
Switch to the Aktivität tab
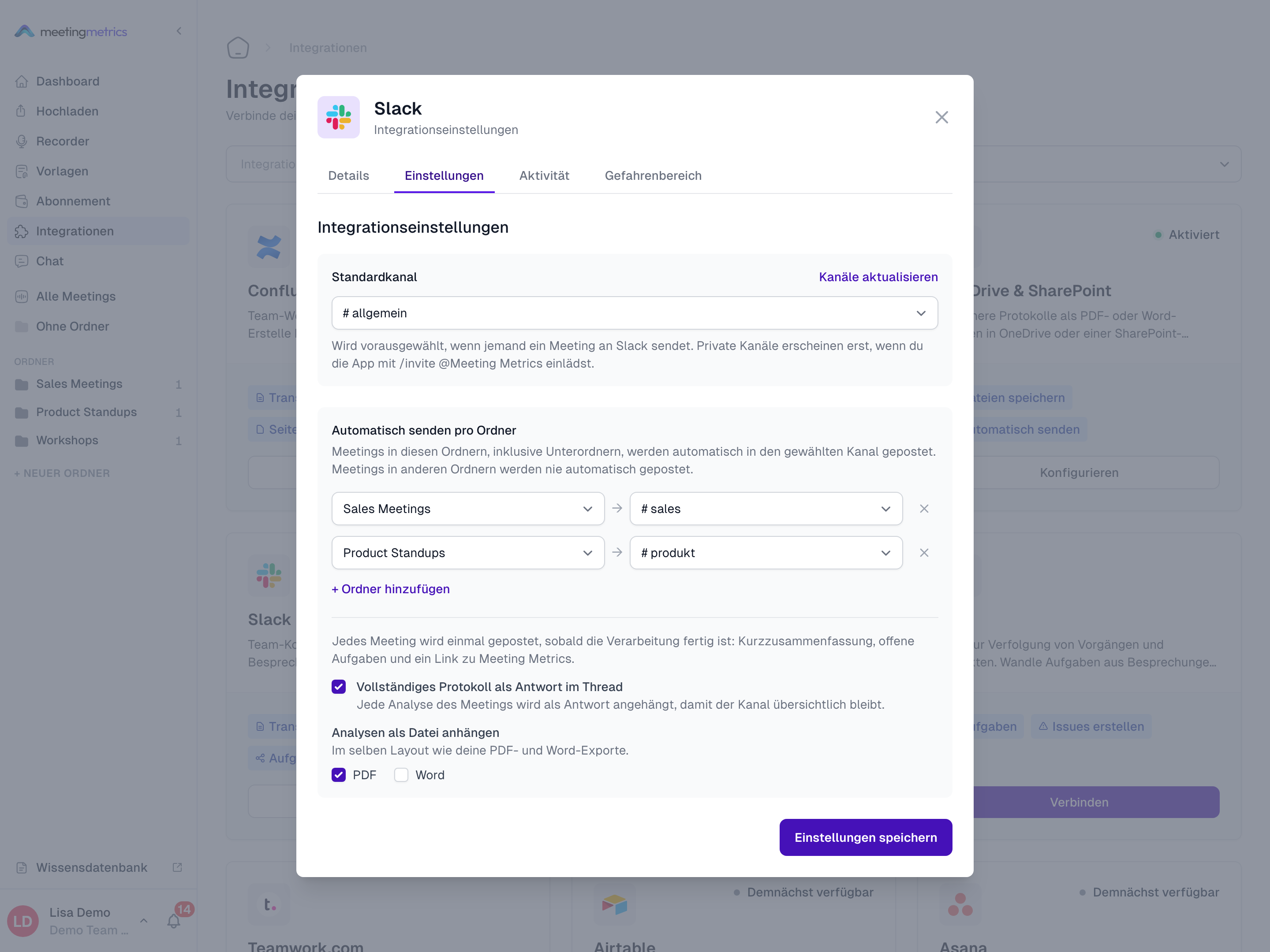pos(544,175)
